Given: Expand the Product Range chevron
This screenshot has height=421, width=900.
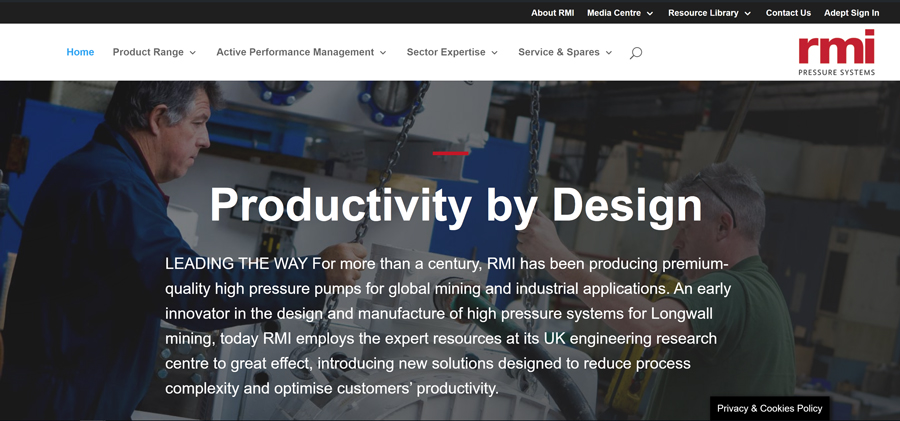Looking at the screenshot, I should [x=193, y=53].
